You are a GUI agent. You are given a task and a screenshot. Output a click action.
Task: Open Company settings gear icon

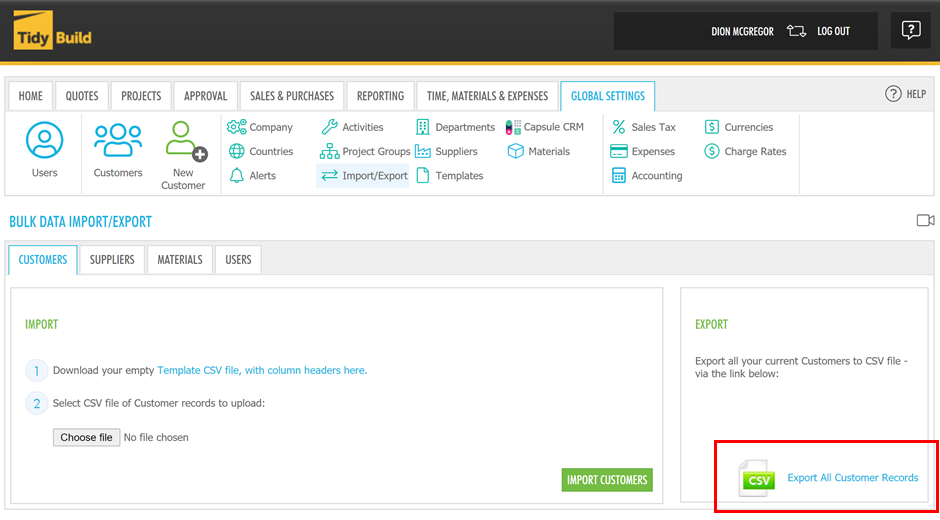tap(237, 127)
